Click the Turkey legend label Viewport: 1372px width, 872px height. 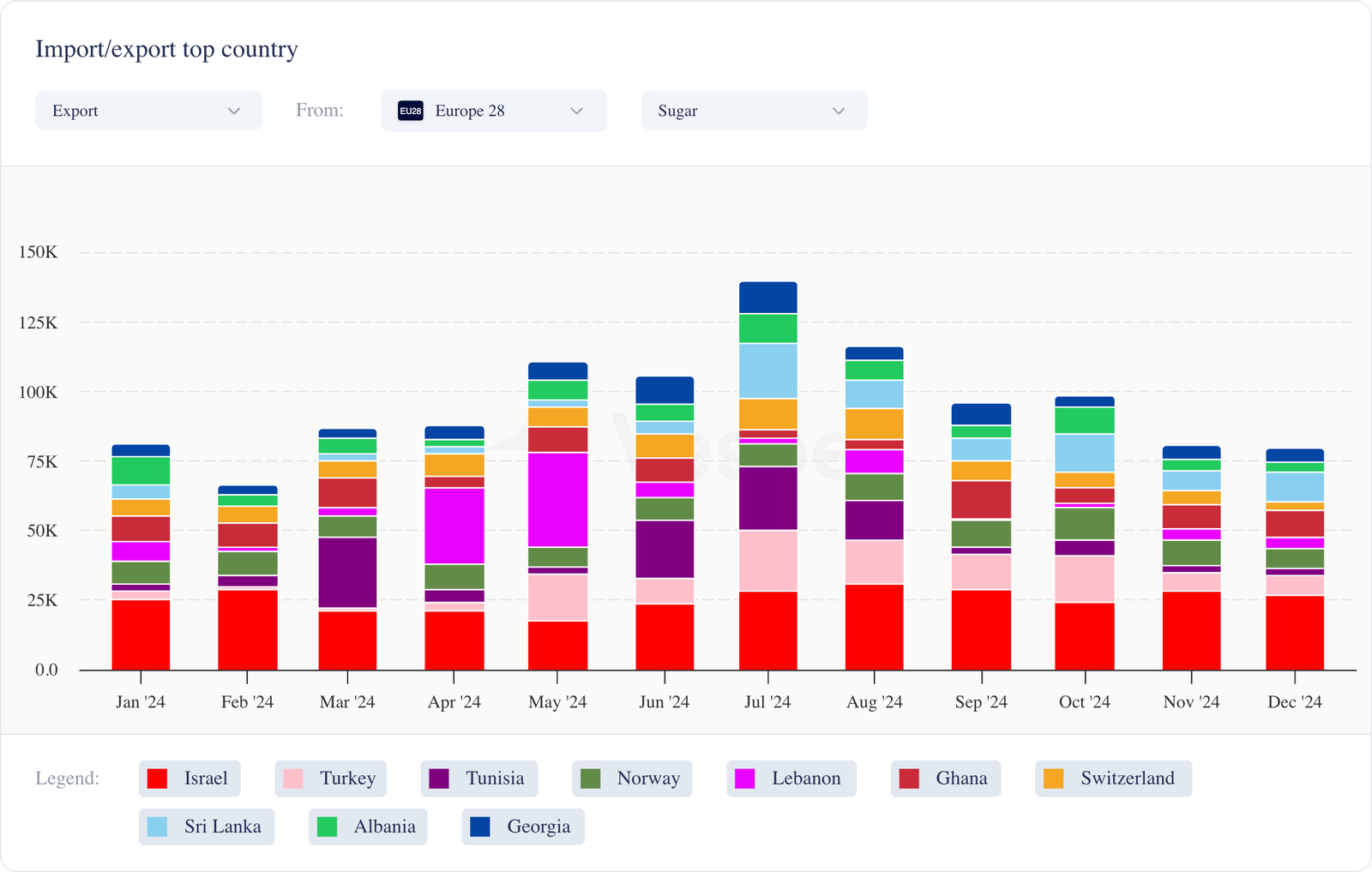[347, 779]
